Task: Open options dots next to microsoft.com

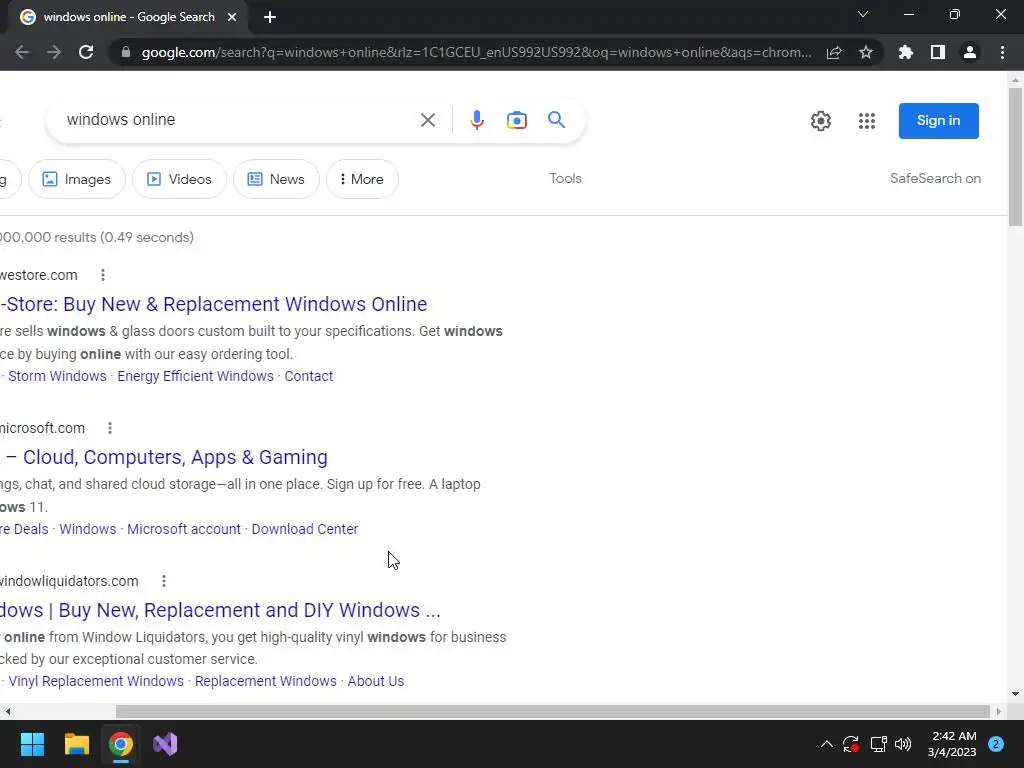Action: (x=110, y=428)
